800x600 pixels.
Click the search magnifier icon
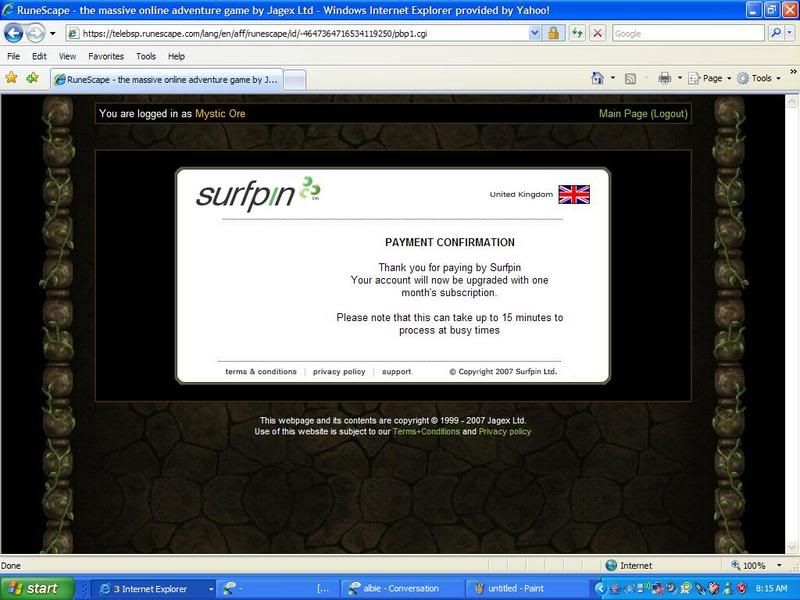pos(776,33)
